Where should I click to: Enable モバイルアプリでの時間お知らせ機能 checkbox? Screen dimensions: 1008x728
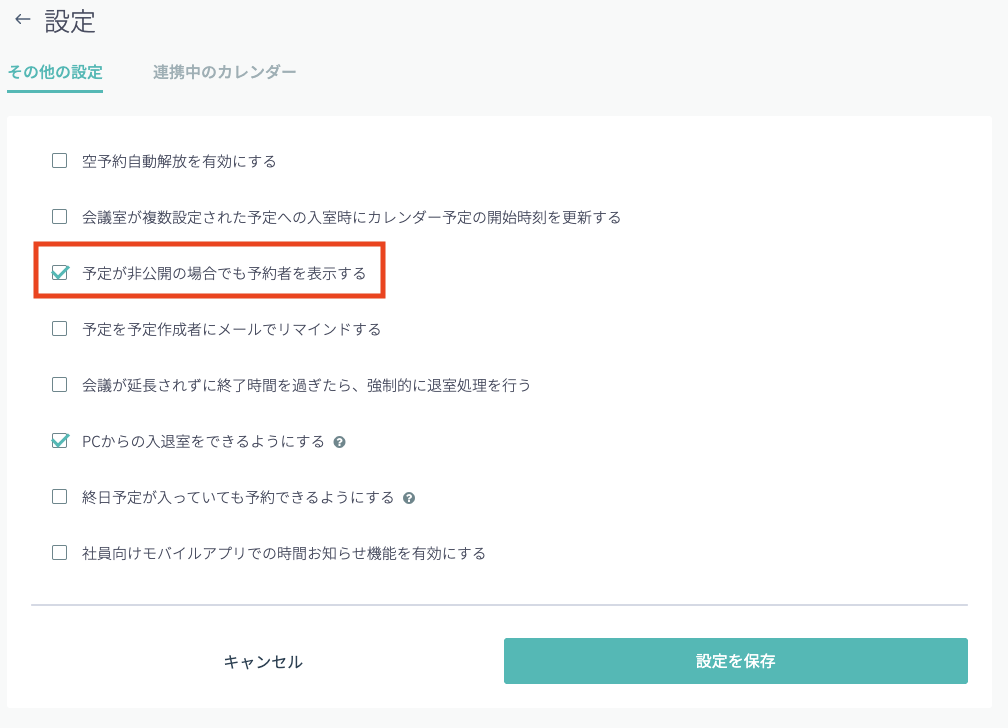60,552
